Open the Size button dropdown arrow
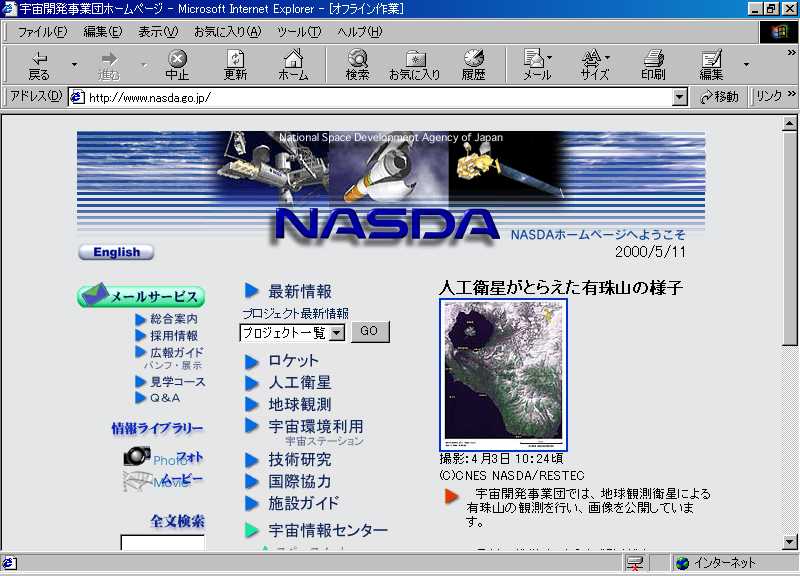The image size is (800, 576). 607,57
